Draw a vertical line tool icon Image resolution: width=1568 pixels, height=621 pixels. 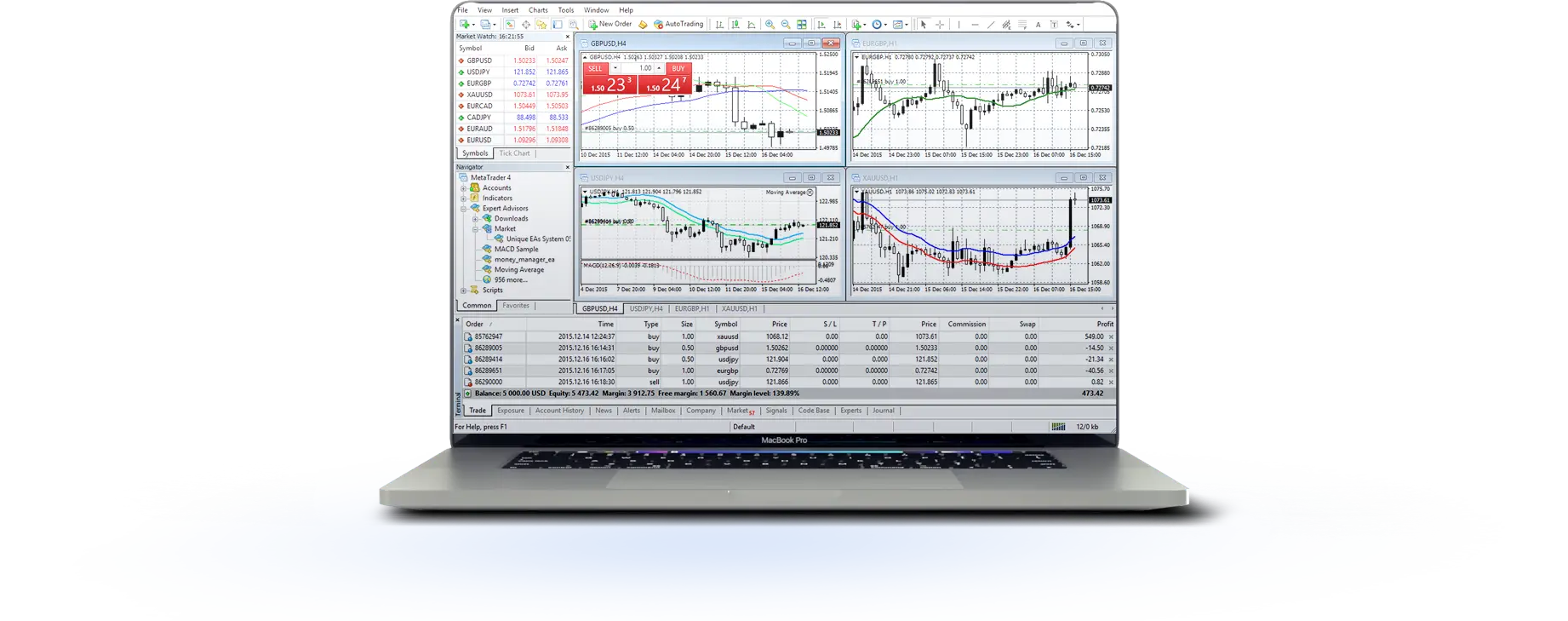tap(959, 25)
